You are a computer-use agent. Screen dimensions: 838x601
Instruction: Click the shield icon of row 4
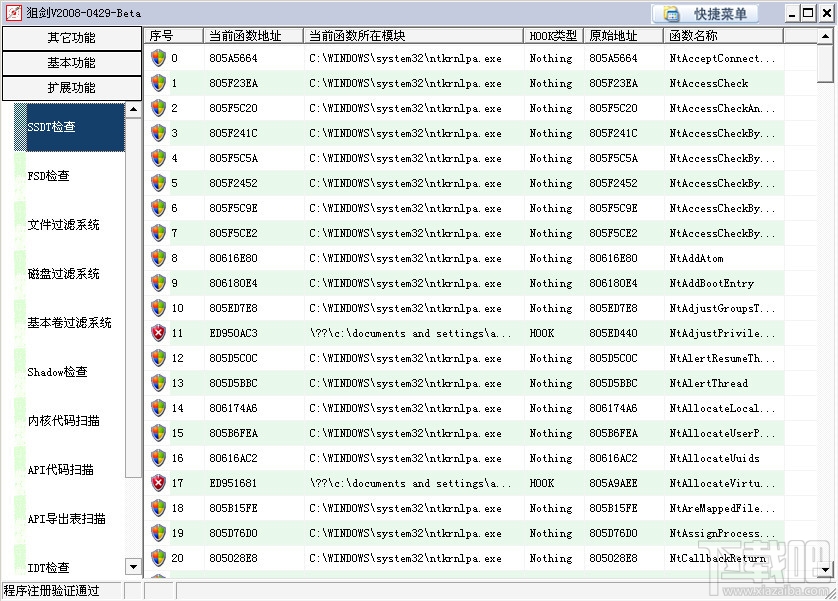point(158,158)
